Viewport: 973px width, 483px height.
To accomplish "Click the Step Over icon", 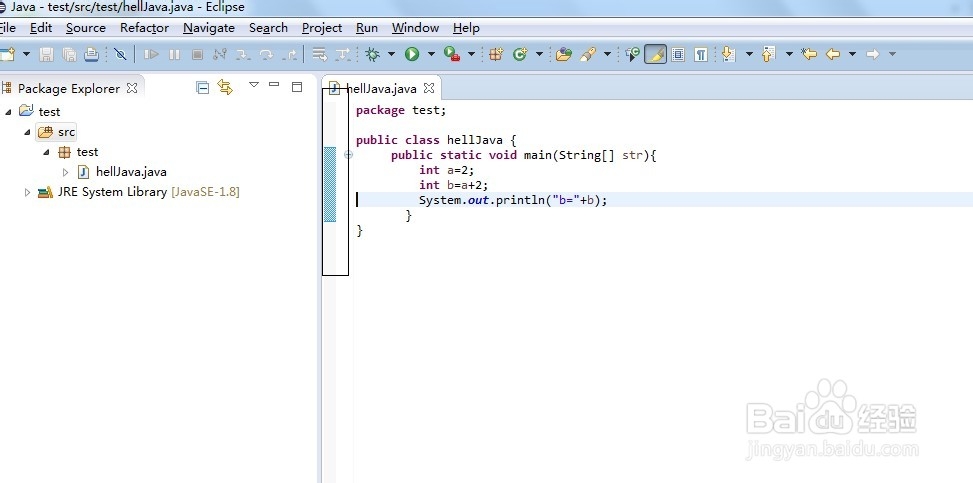I will tap(266, 55).
